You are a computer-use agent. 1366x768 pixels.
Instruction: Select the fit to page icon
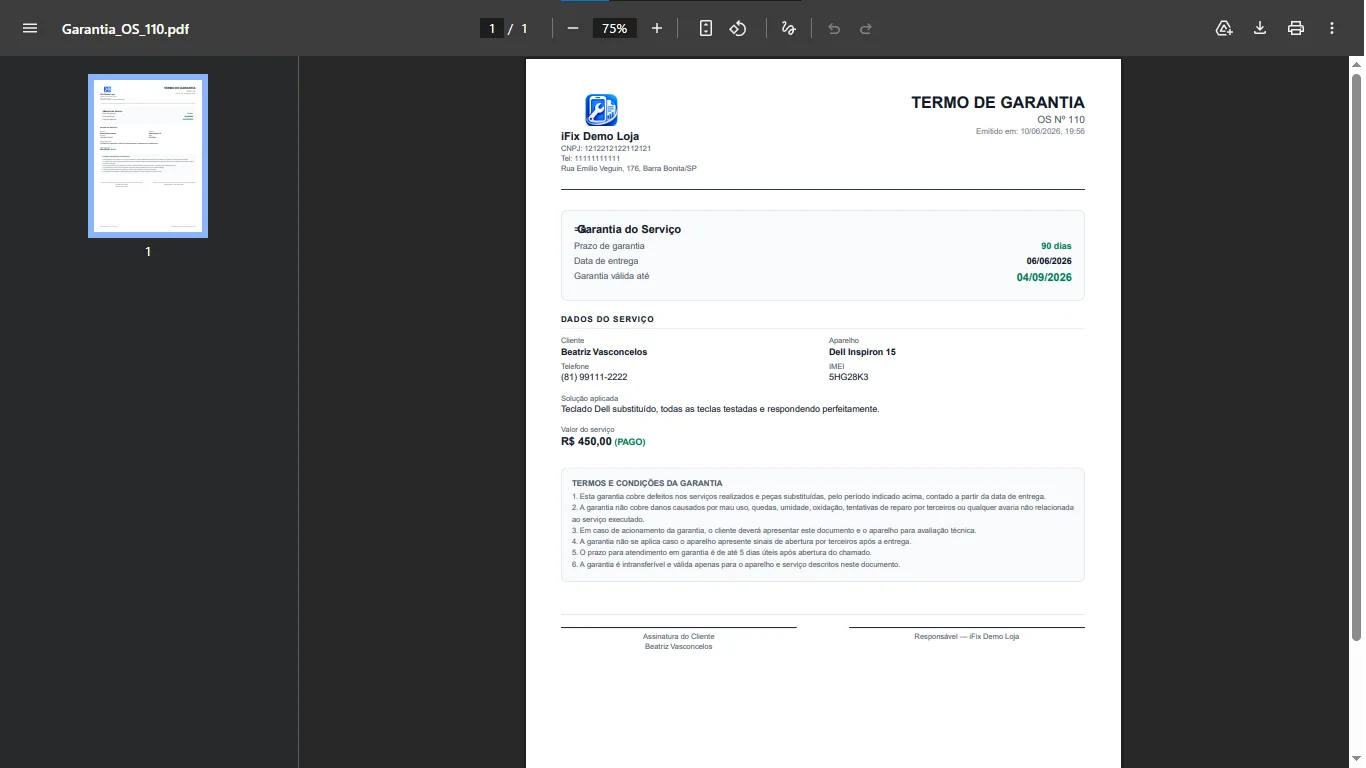point(706,28)
